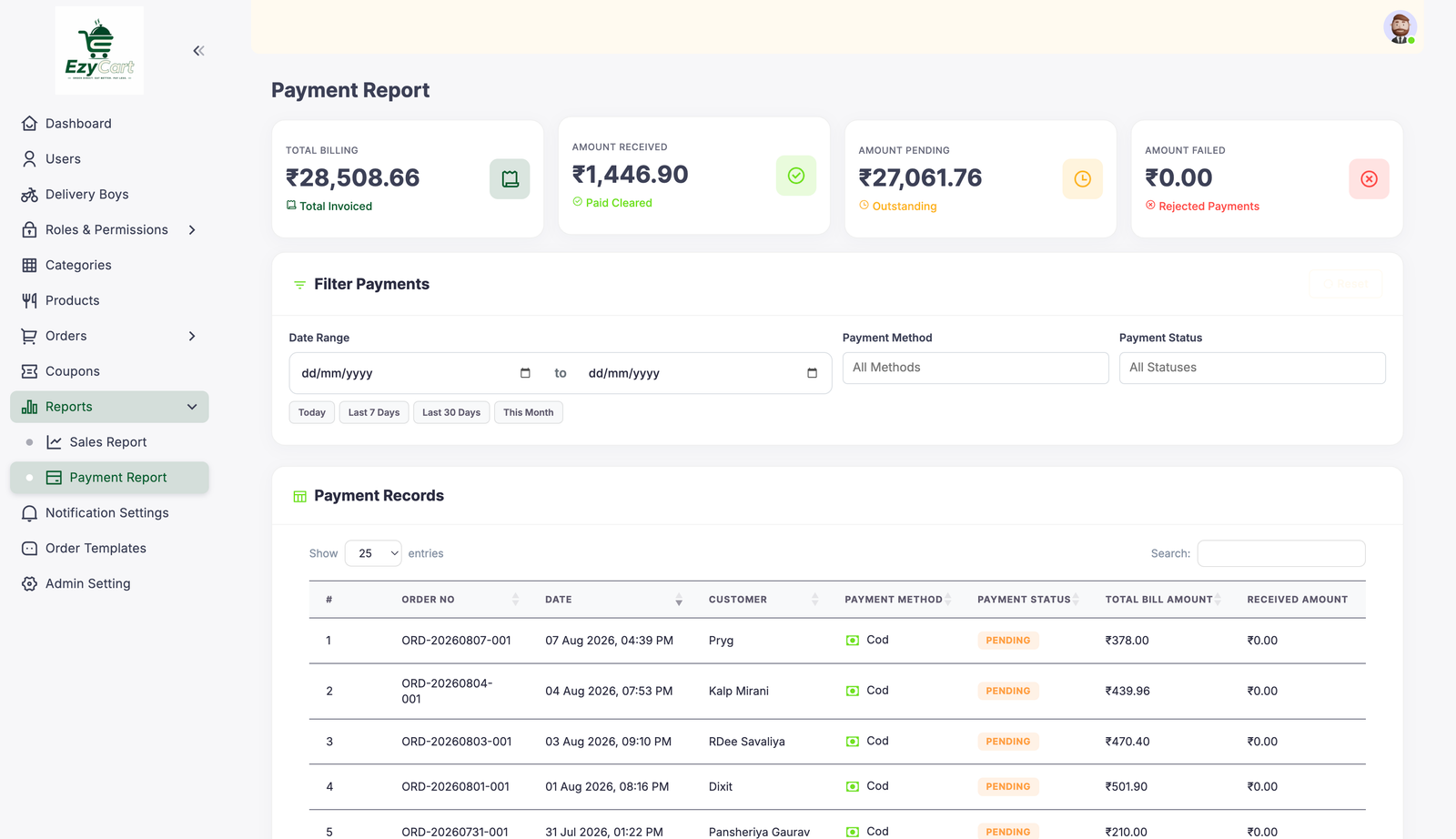Click the Coupons ticket icon

tap(29, 371)
